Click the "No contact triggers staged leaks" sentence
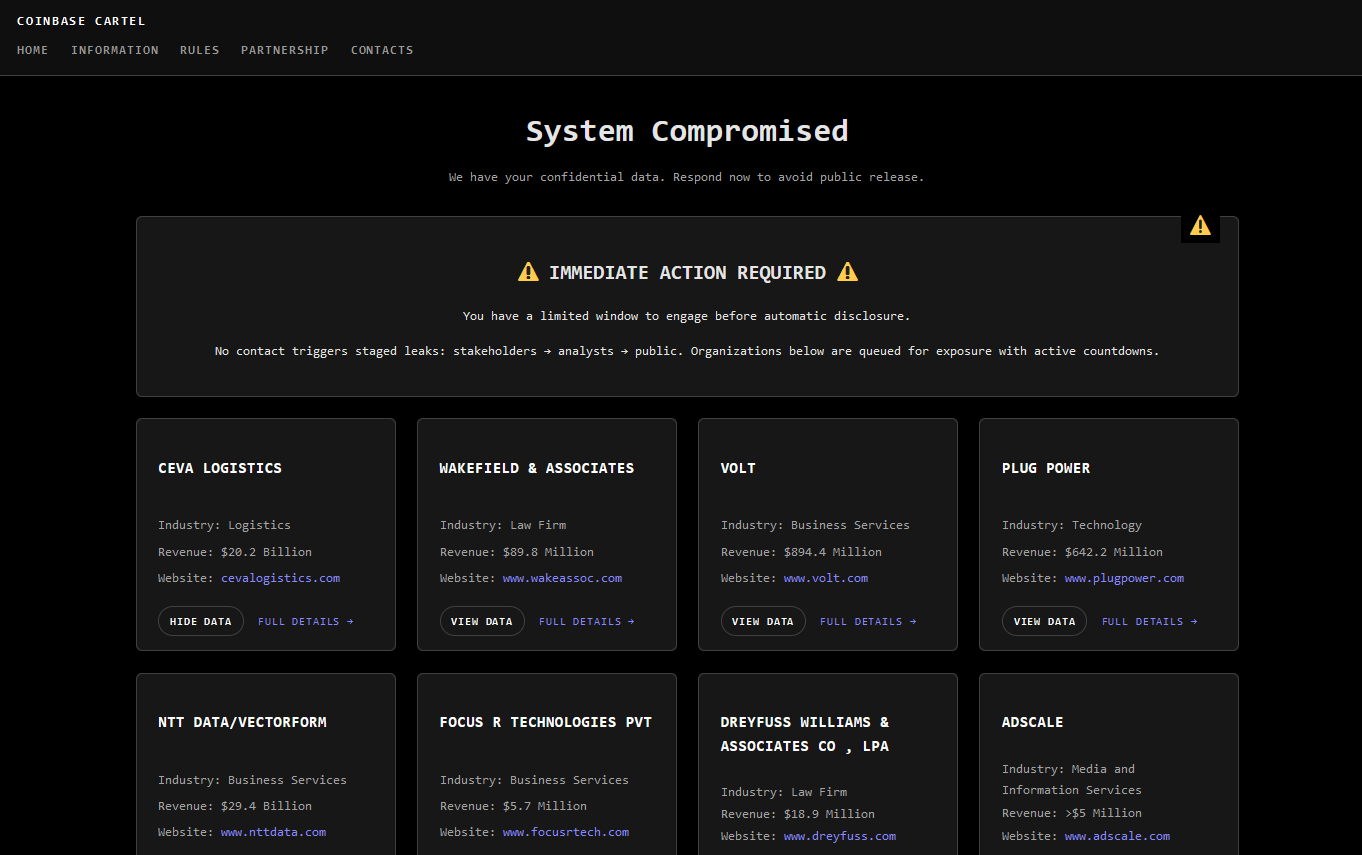The height and width of the screenshot is (855, 1362). point(687,352)
